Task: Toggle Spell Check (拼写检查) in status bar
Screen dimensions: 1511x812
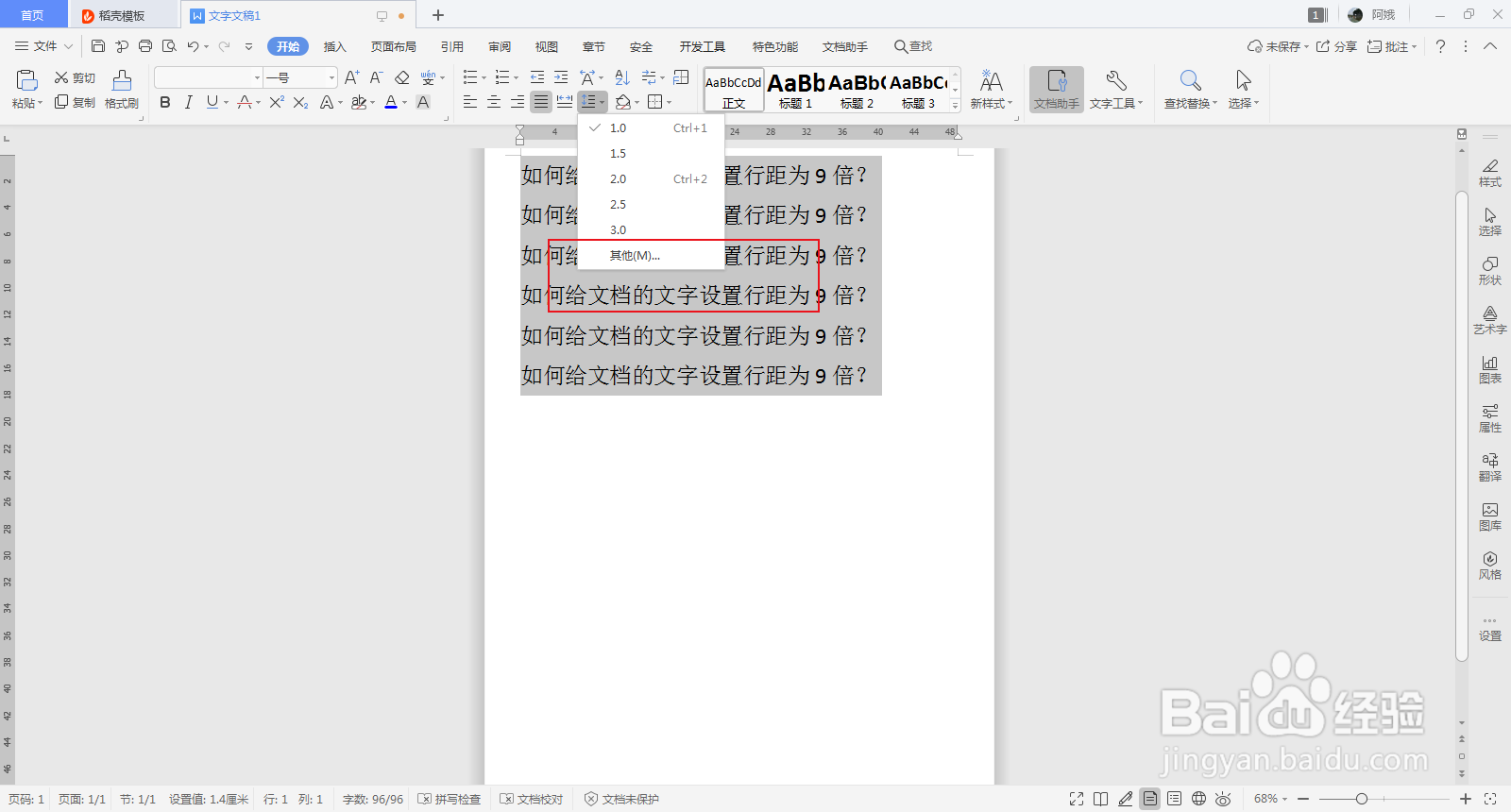Action: coord(450,799)
